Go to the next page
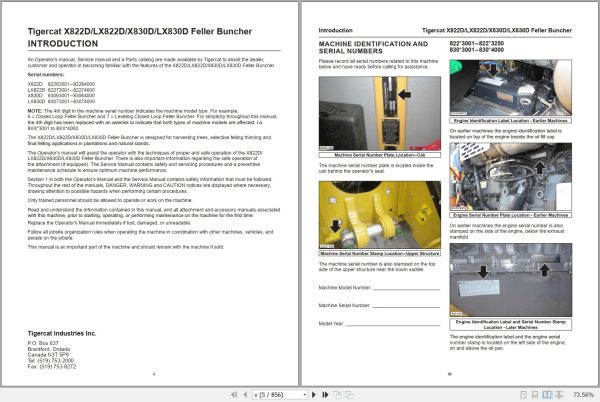Viewport: 600px width, 402px height. click(x=314, y=395)
